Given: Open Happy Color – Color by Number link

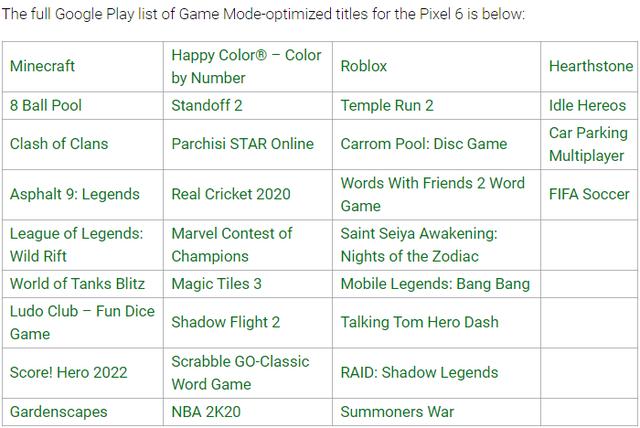Looking at the screenshot, I should (246, 66).
